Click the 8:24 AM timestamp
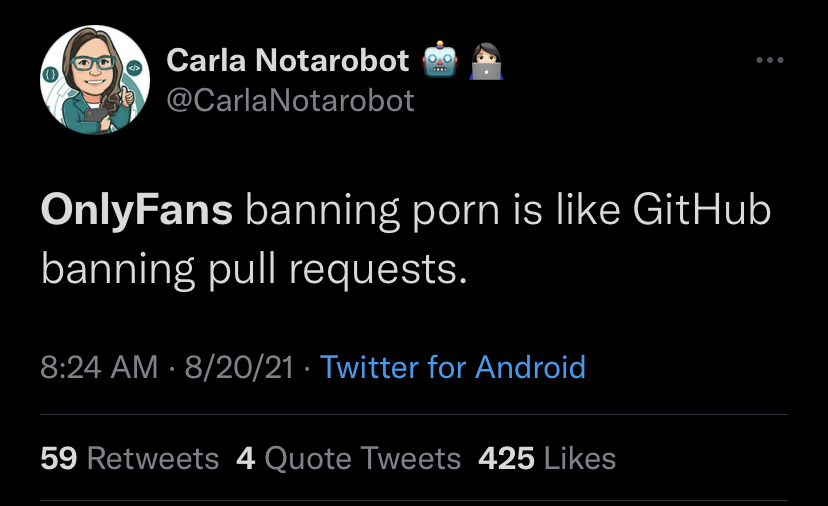The height and width of the screenshot is (506, 828). 99,368
